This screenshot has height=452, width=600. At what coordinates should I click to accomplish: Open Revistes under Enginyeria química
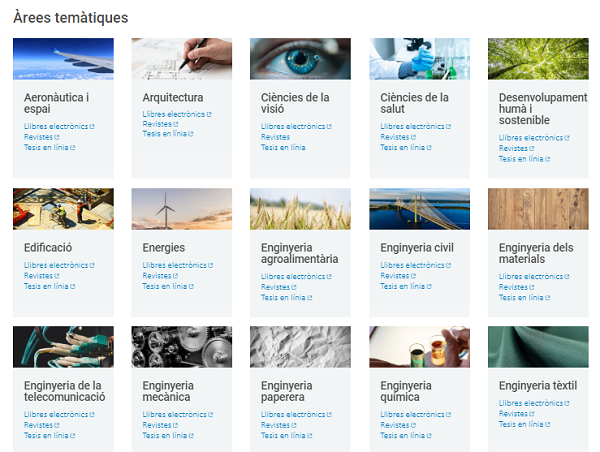(x=398, y=425)
